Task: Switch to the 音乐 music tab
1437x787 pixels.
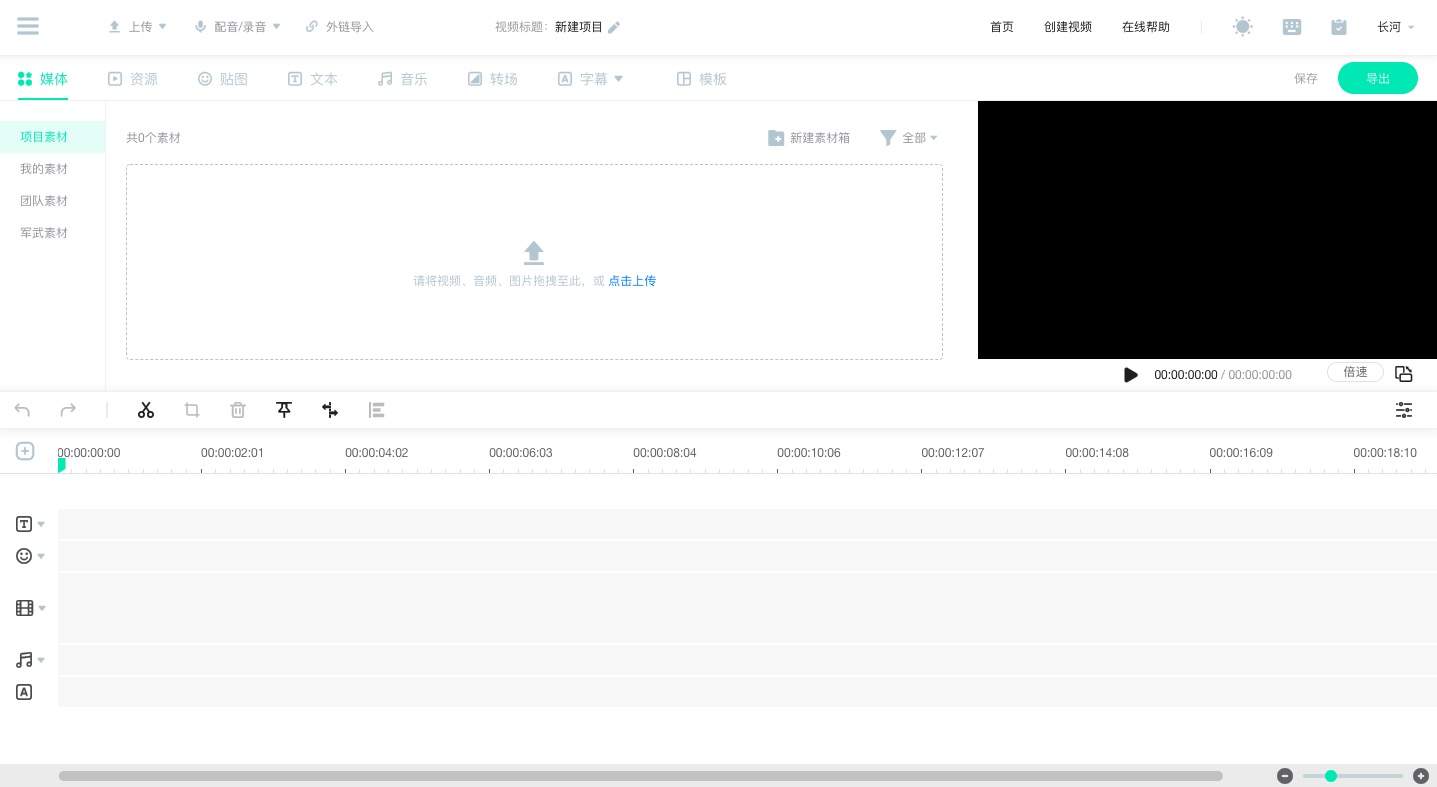Action: 403,79
